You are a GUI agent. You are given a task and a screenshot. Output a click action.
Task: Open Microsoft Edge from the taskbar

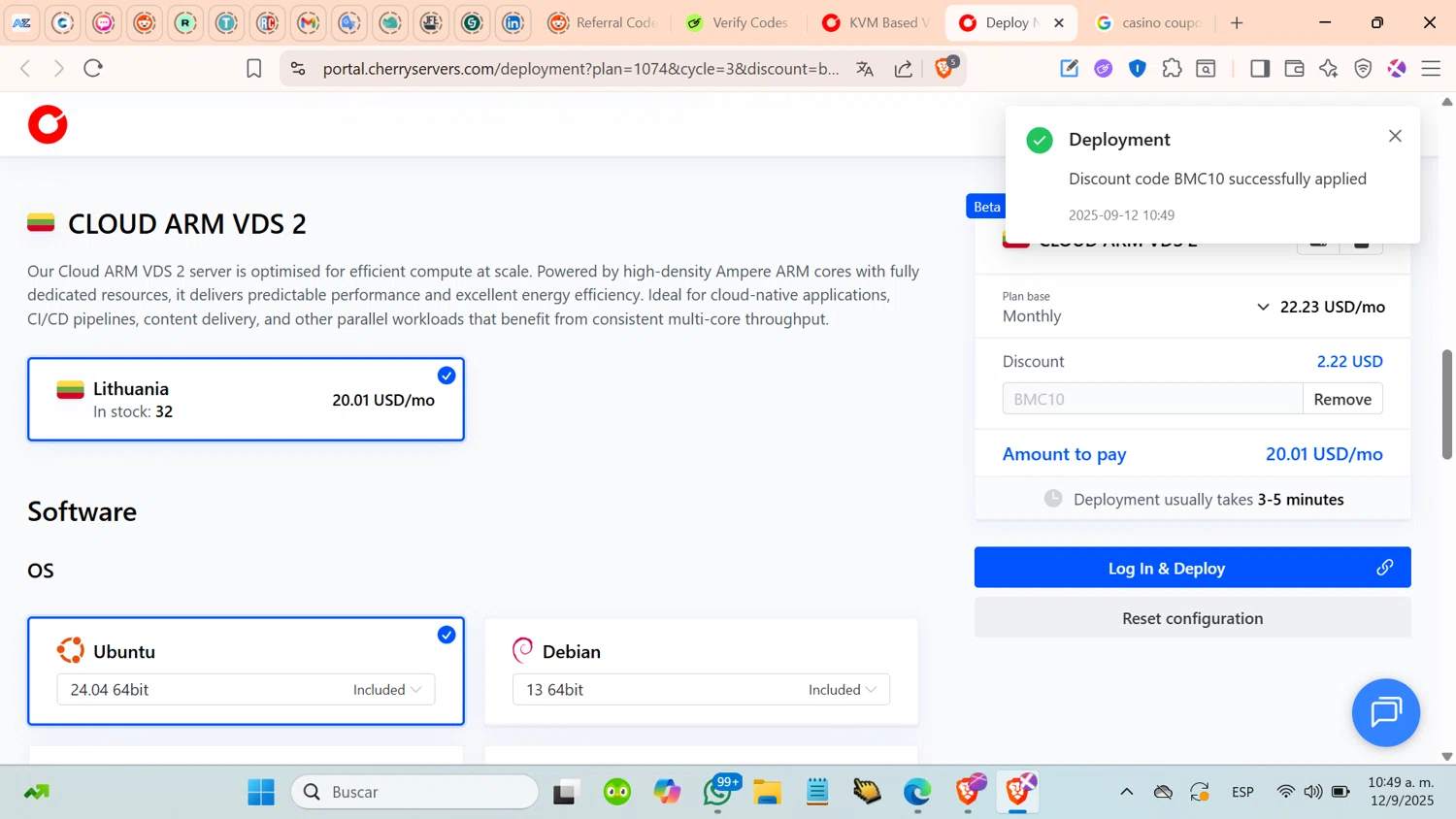[917, 792]
